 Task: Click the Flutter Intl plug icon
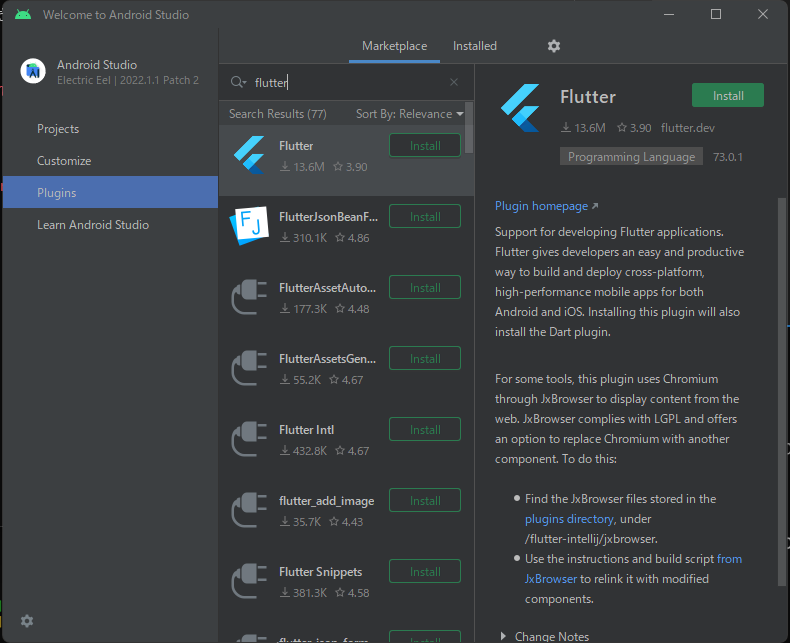click(249, 439)
